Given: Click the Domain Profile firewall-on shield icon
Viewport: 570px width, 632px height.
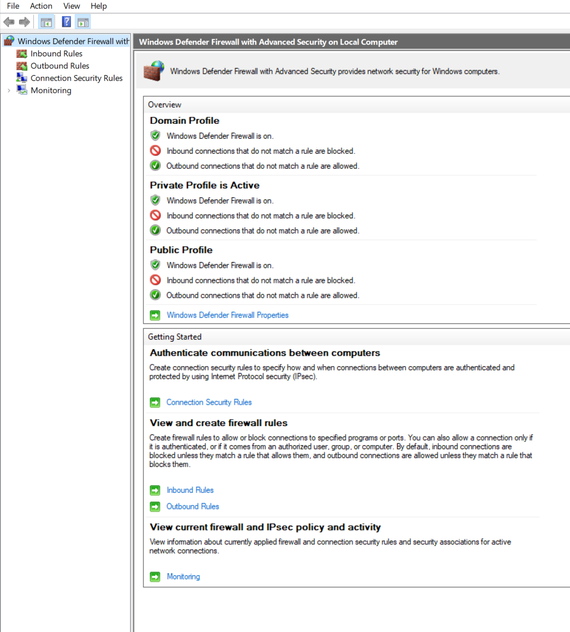Looking at the screenshot, I should pos(155,135).
